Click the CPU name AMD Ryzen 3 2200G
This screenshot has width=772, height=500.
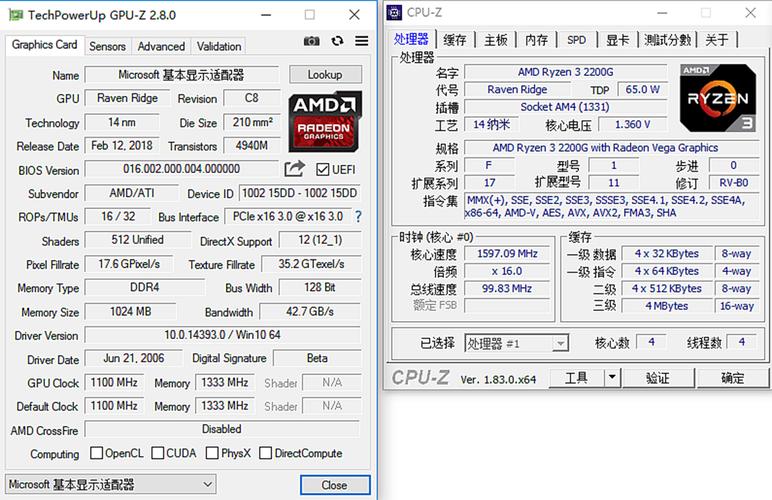click(565, 72)
